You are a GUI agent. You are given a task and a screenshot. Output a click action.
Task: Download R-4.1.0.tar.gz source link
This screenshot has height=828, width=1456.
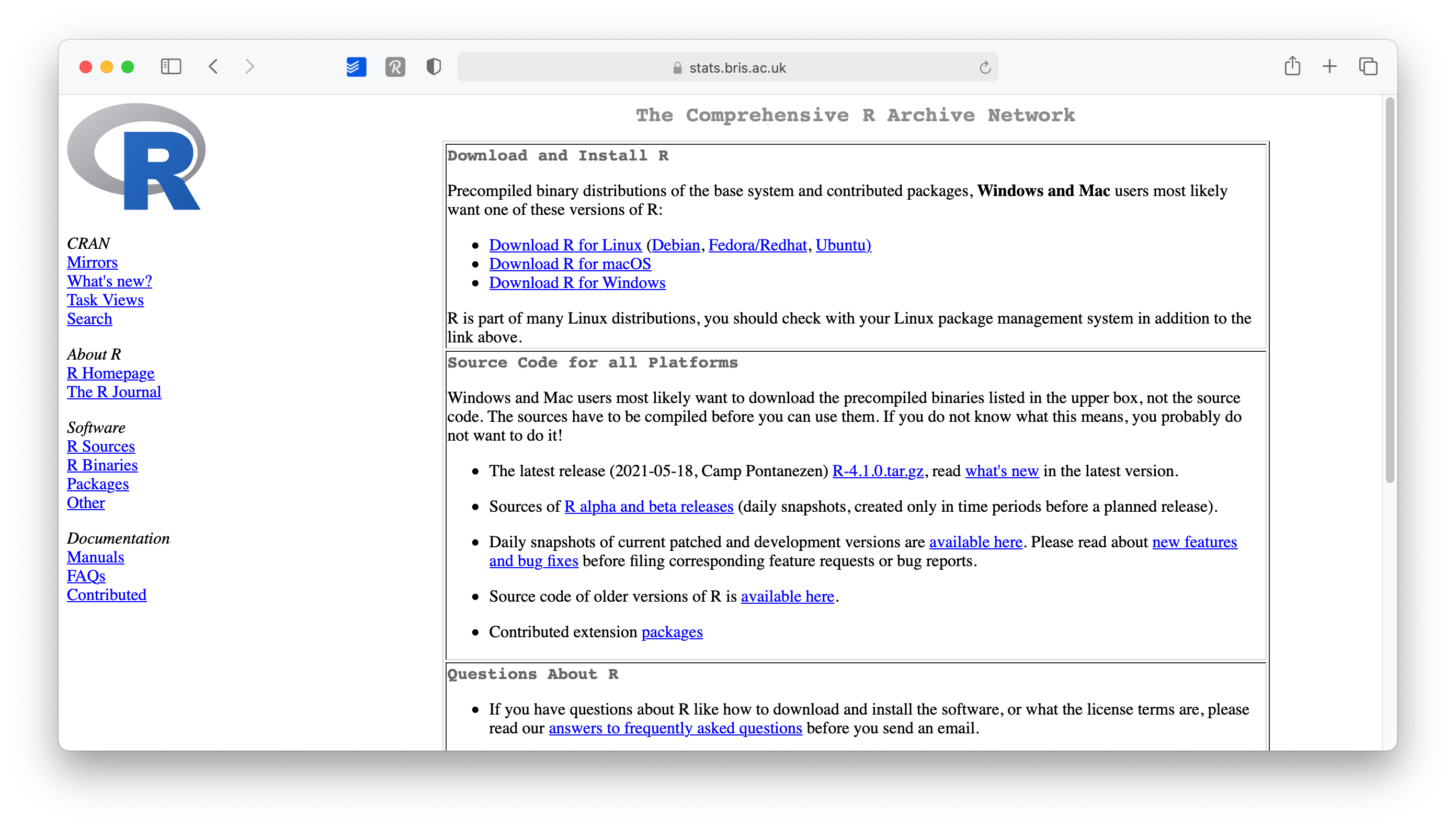click(878, 471)
